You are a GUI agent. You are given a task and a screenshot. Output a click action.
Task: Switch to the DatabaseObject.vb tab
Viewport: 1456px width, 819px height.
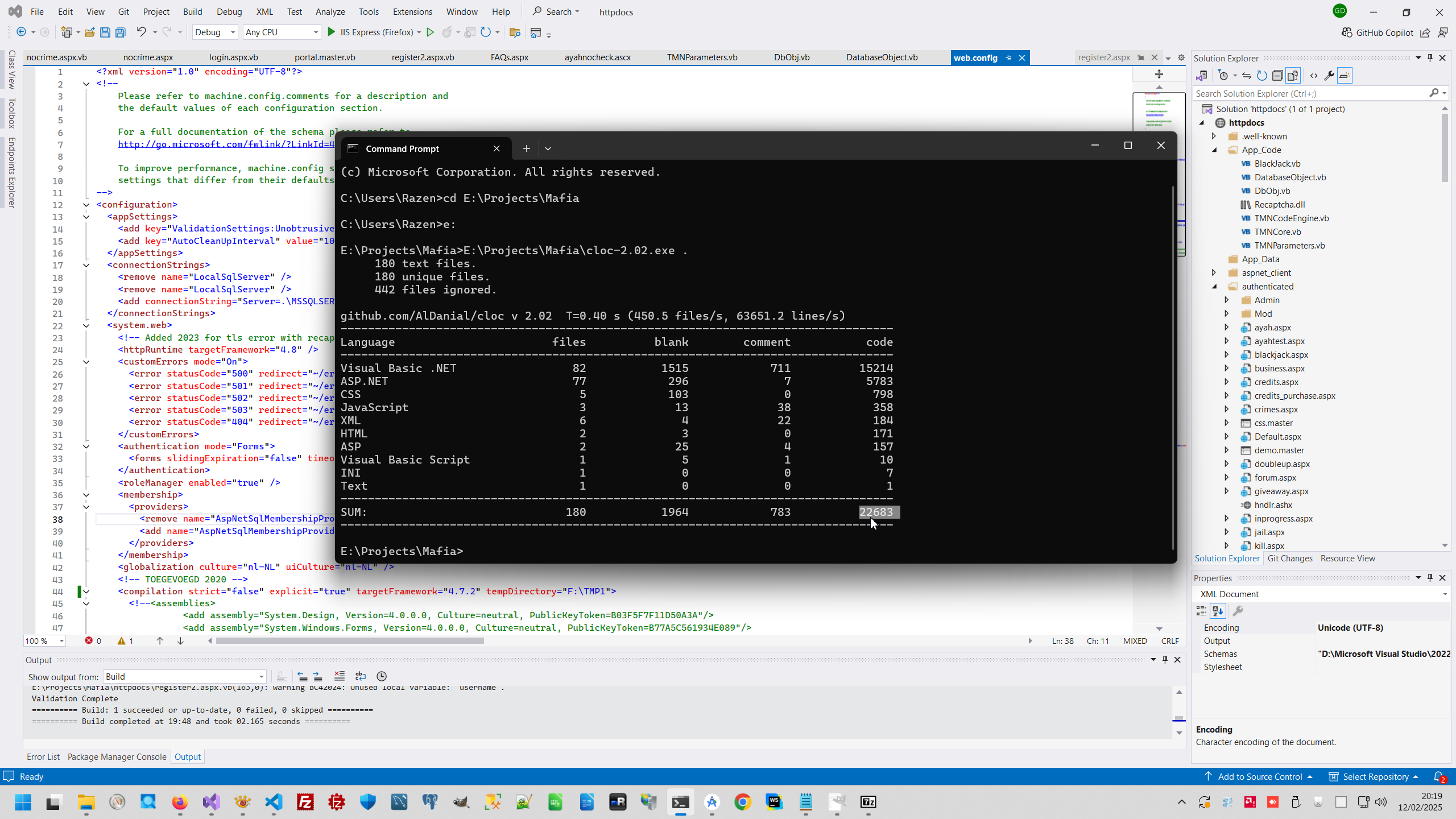[882, 57]
